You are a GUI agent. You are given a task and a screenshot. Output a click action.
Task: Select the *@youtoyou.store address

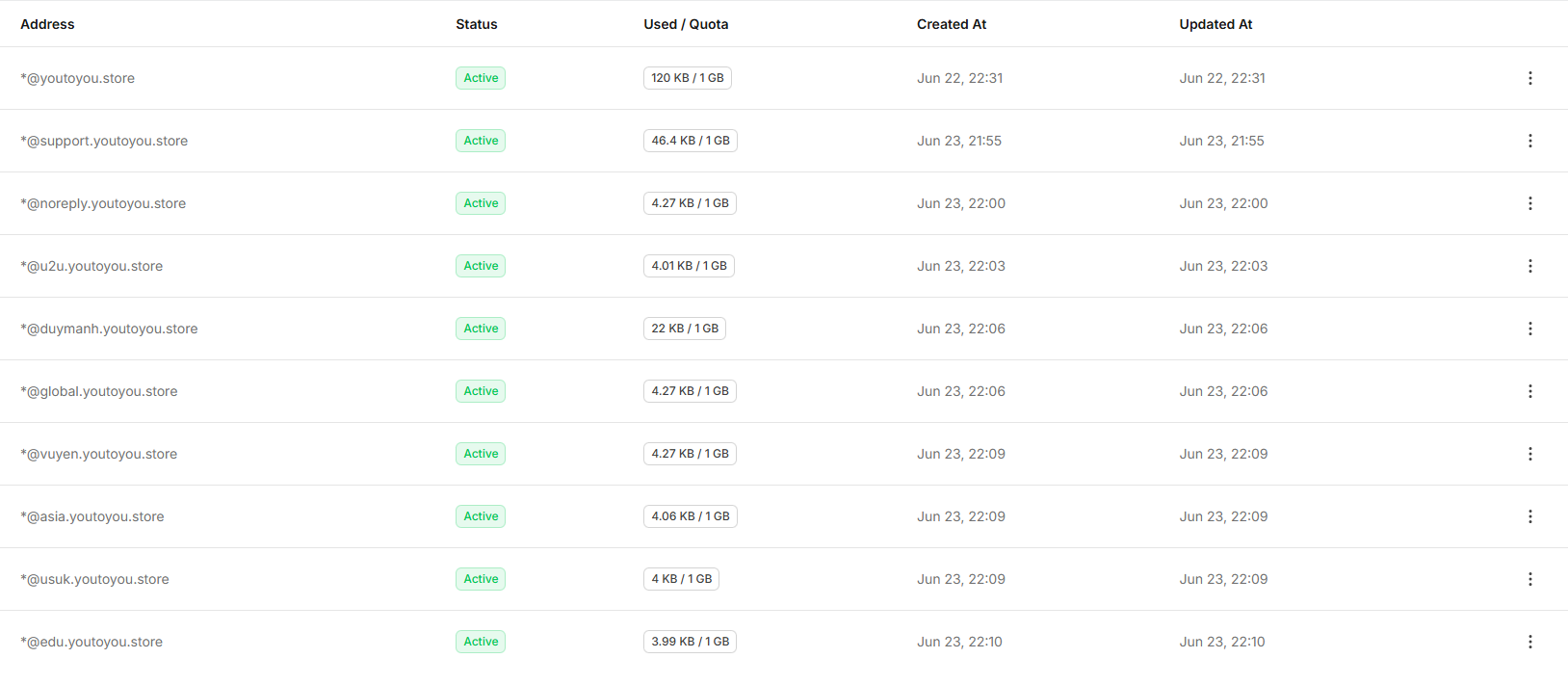[77, 78]
